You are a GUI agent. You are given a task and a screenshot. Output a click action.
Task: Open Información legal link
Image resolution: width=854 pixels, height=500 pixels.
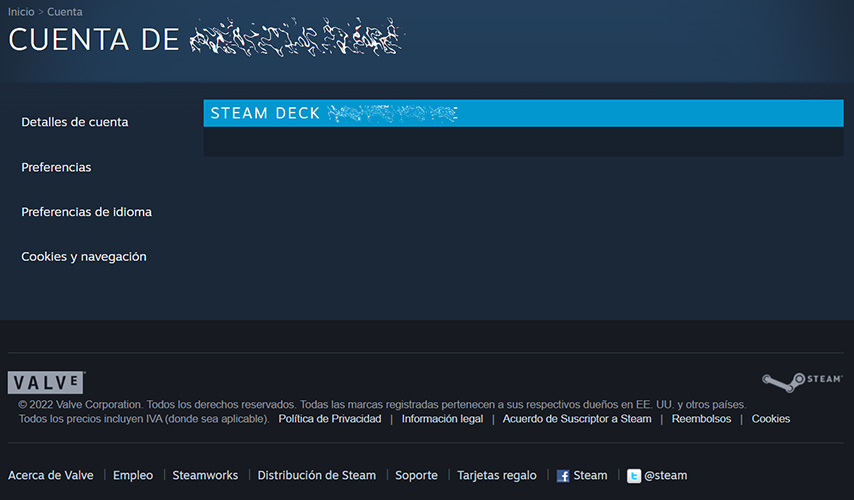tap(442, 419)
